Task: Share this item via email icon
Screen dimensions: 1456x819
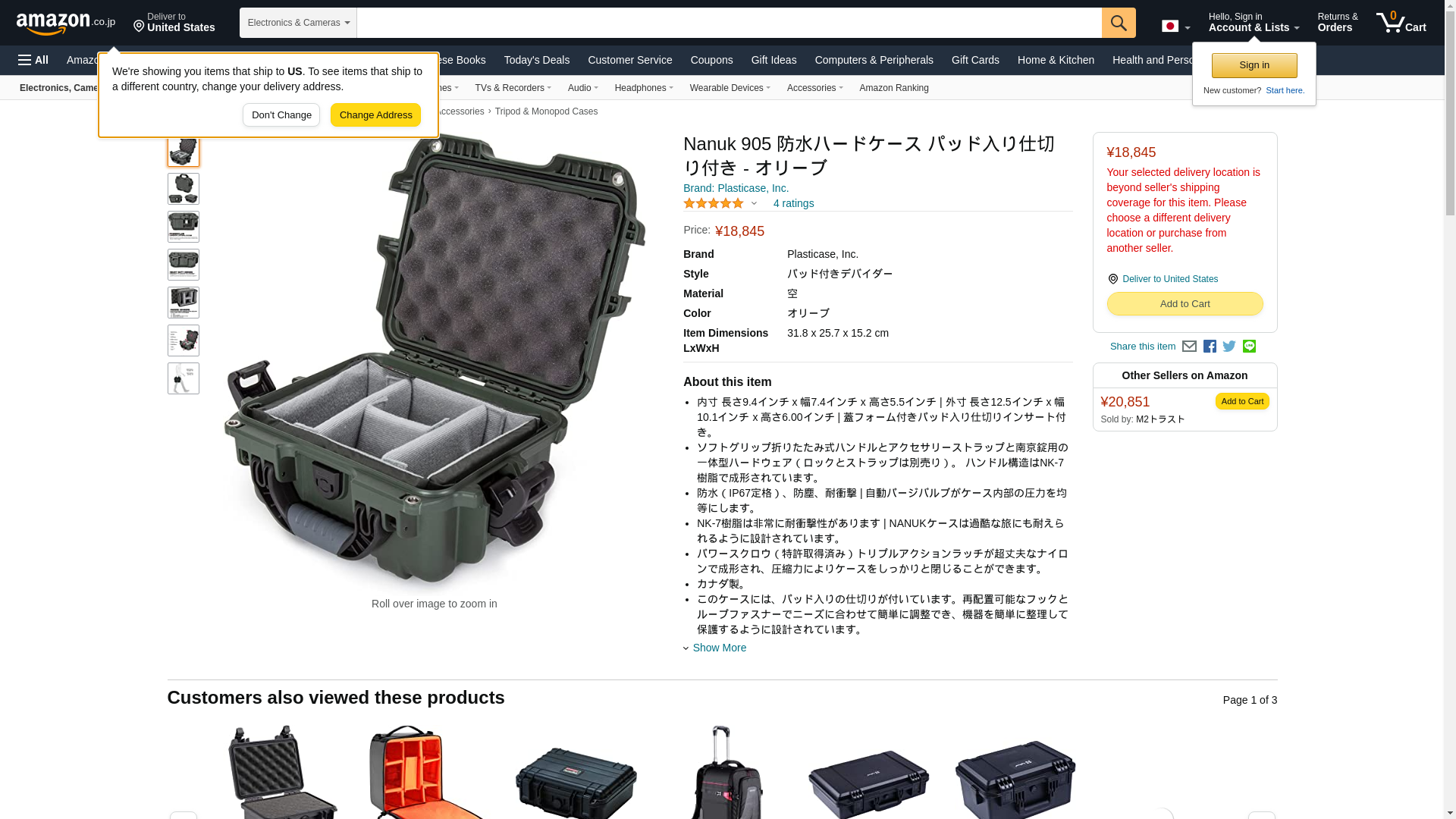Action: pos(1189,347)
